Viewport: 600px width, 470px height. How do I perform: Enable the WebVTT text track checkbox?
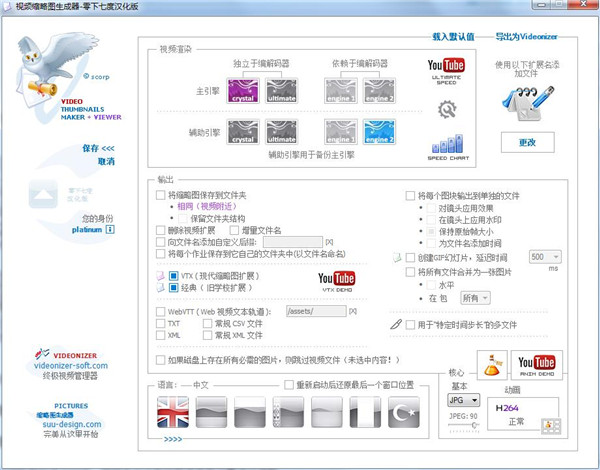pos(160,312)
